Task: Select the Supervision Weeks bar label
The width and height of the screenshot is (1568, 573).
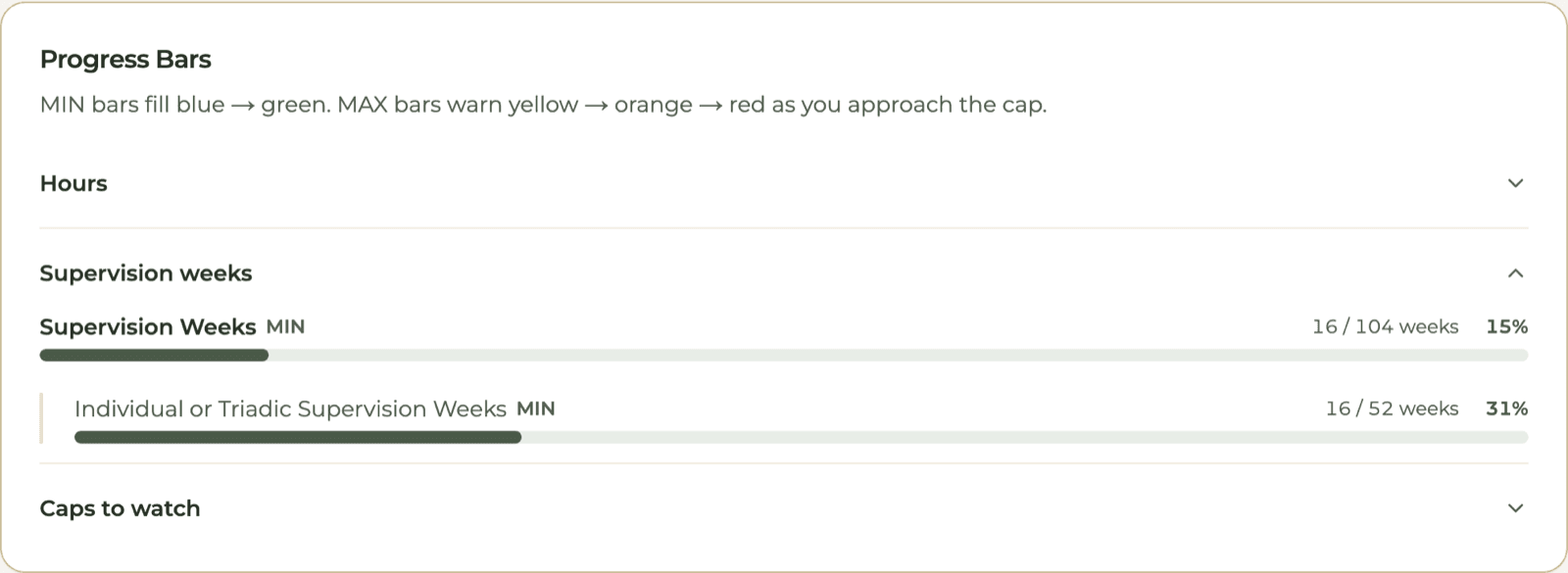Action: click(x=148, y=327)
